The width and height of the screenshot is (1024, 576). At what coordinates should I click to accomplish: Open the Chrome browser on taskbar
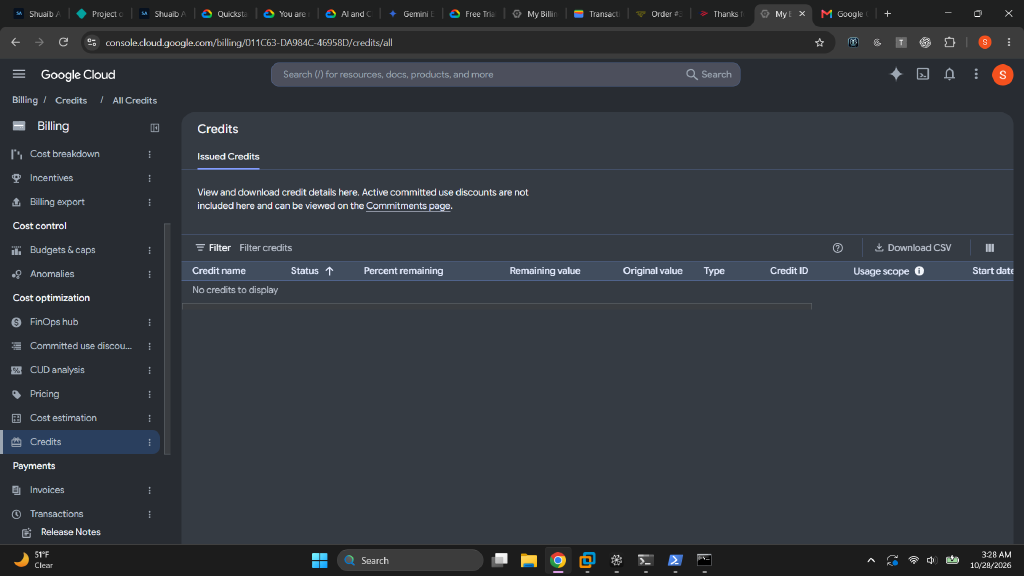pyautogui.click(x=558, y=560)
